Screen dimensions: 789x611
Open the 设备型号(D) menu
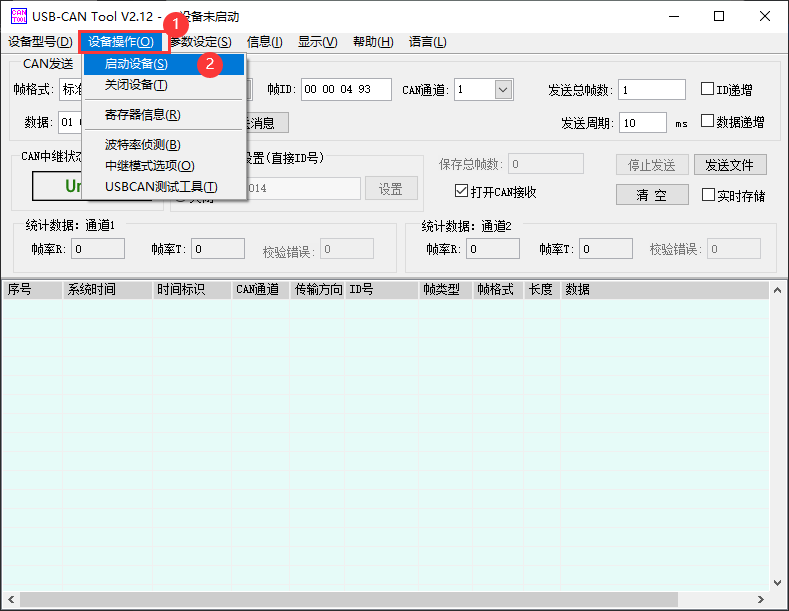(x=40, y=42)
